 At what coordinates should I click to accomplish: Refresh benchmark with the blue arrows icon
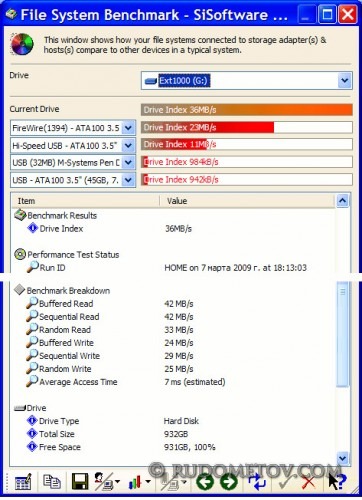point(256,482)
